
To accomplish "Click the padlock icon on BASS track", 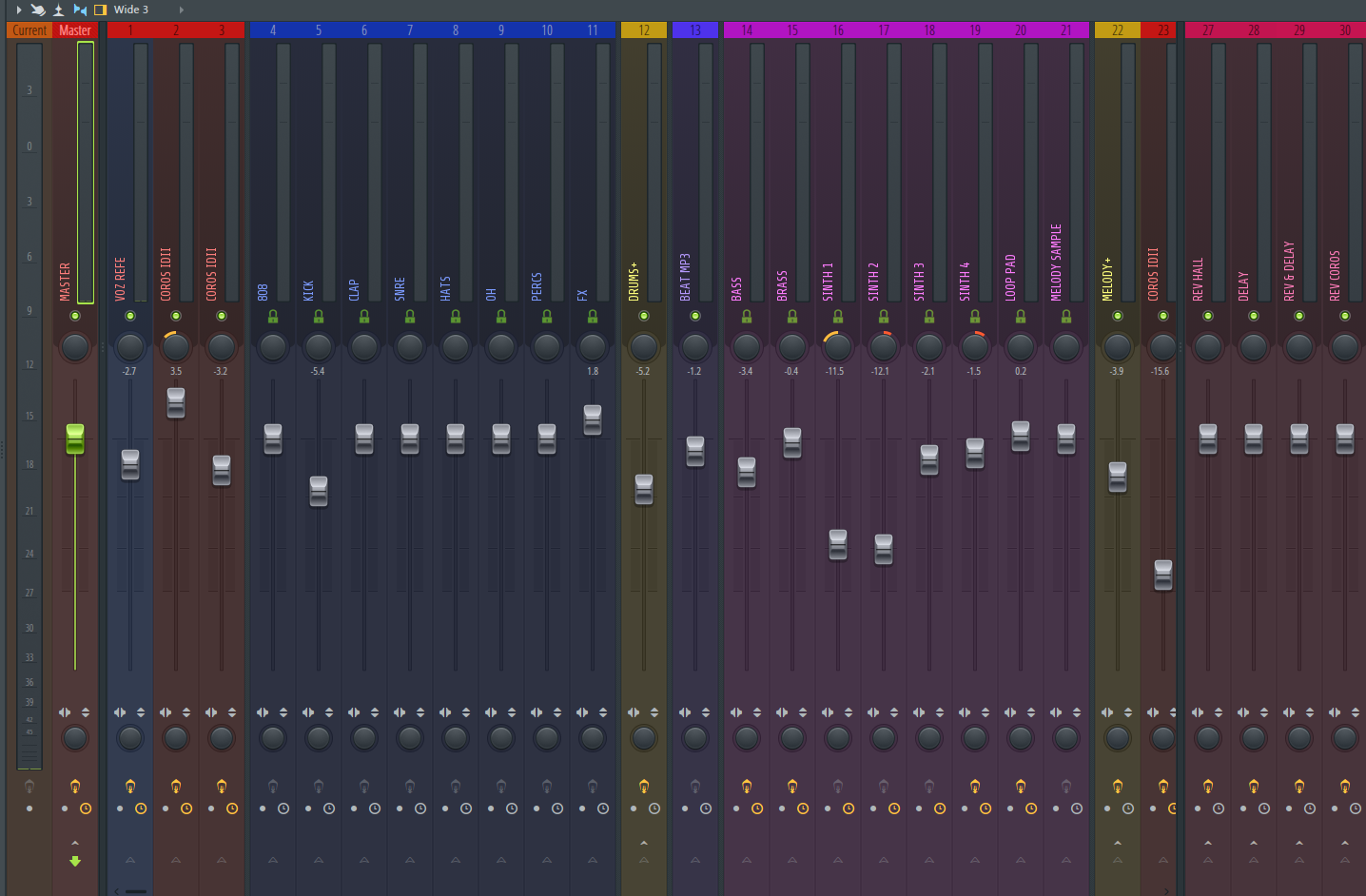I will point(747,316).
